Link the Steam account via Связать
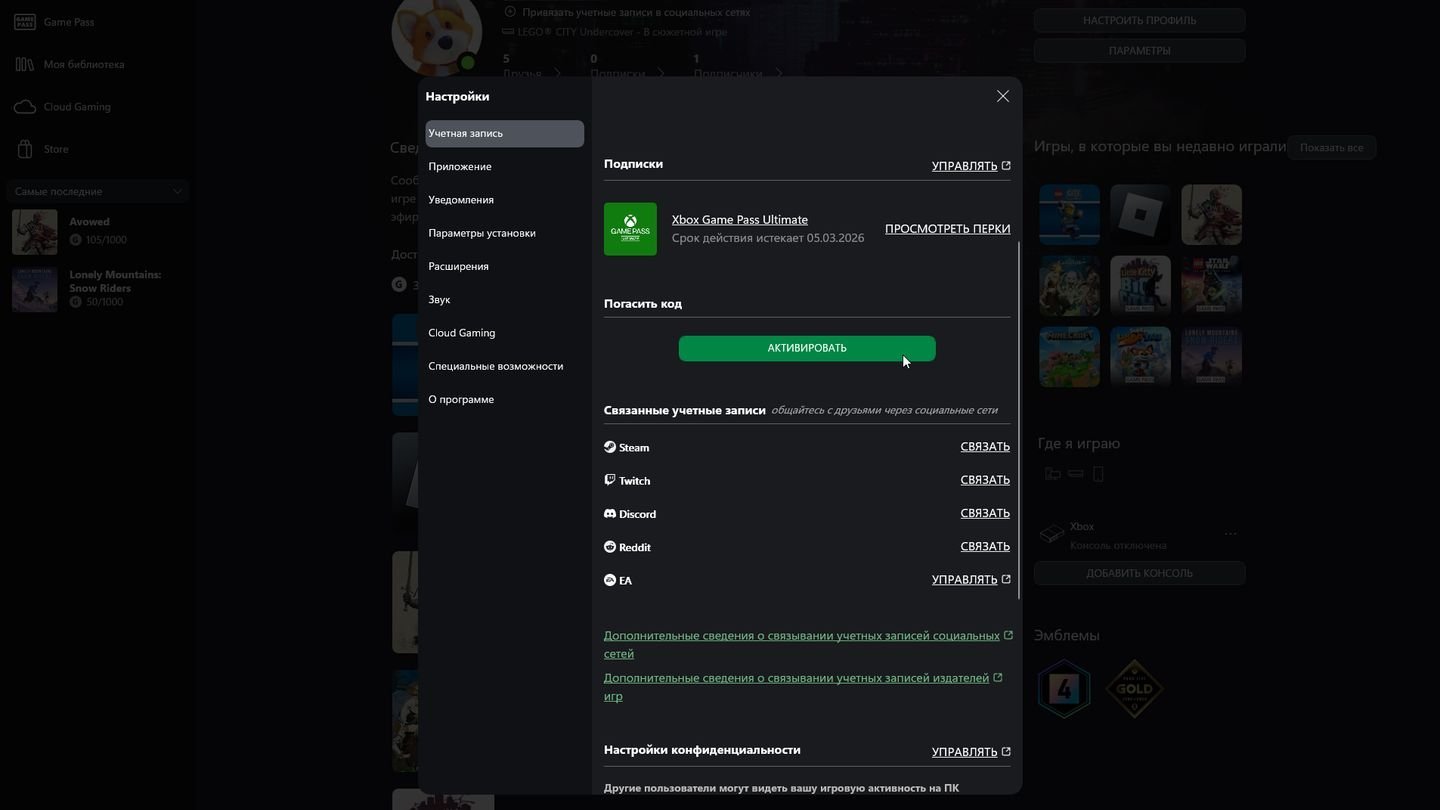This screenshot has width=1440, height=810. [x=985, y=447]
